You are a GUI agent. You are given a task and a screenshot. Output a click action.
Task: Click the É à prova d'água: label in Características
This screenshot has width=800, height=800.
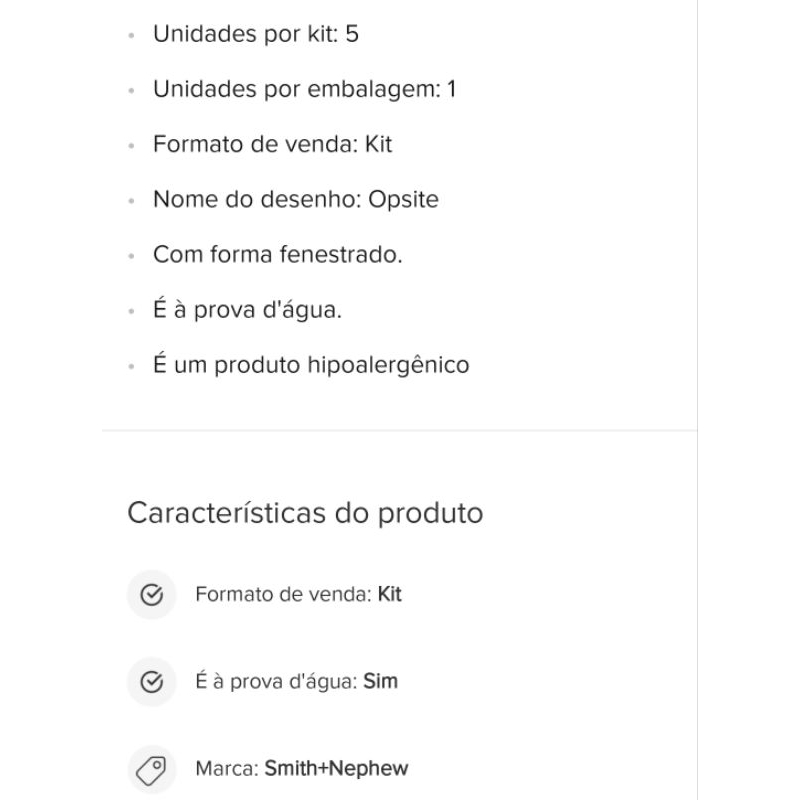pos(277,682)
